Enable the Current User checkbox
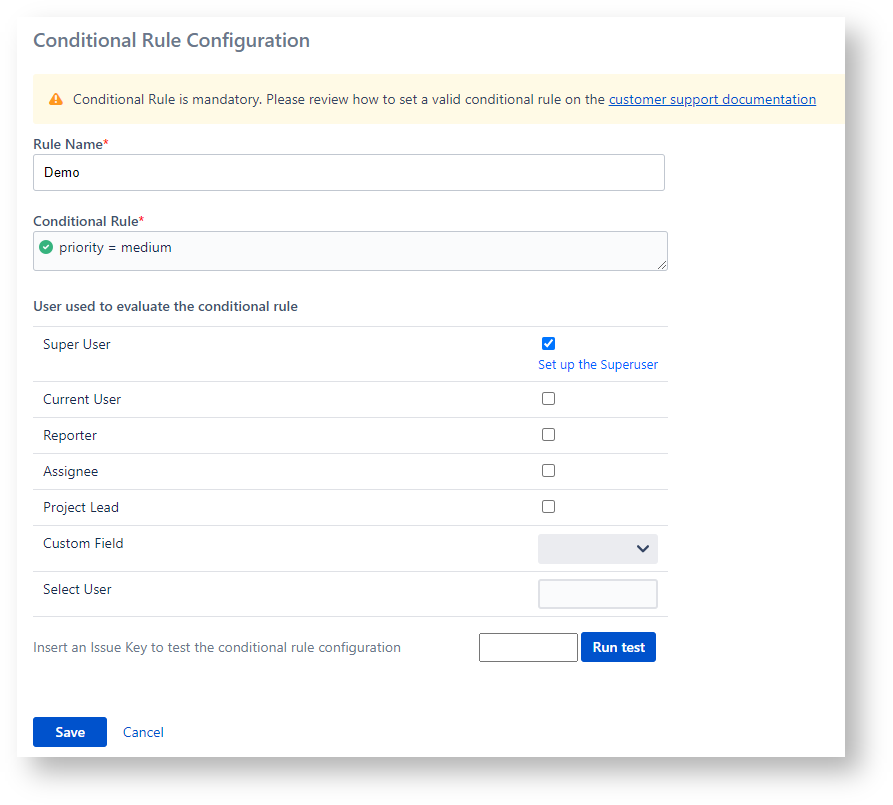893x805 pixels. (548, 399)
